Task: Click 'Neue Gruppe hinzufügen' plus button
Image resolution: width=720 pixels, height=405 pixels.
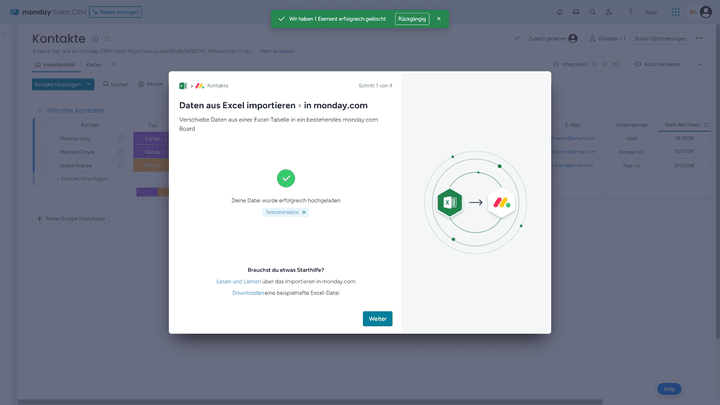Action: [x=41, y=218]
